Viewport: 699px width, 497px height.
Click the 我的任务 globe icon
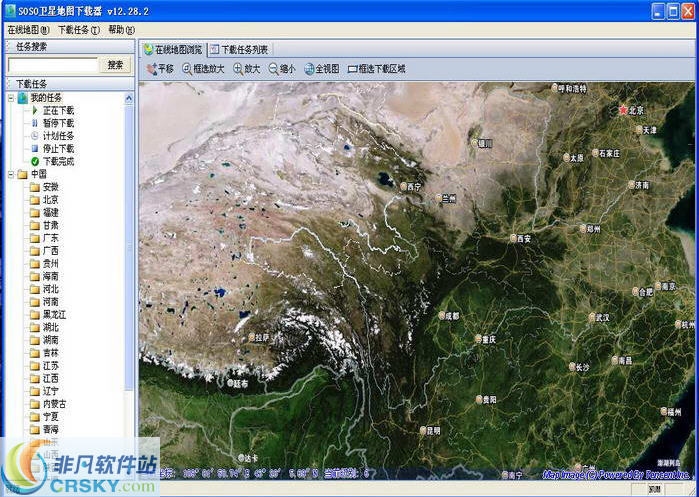coord(23,98)
